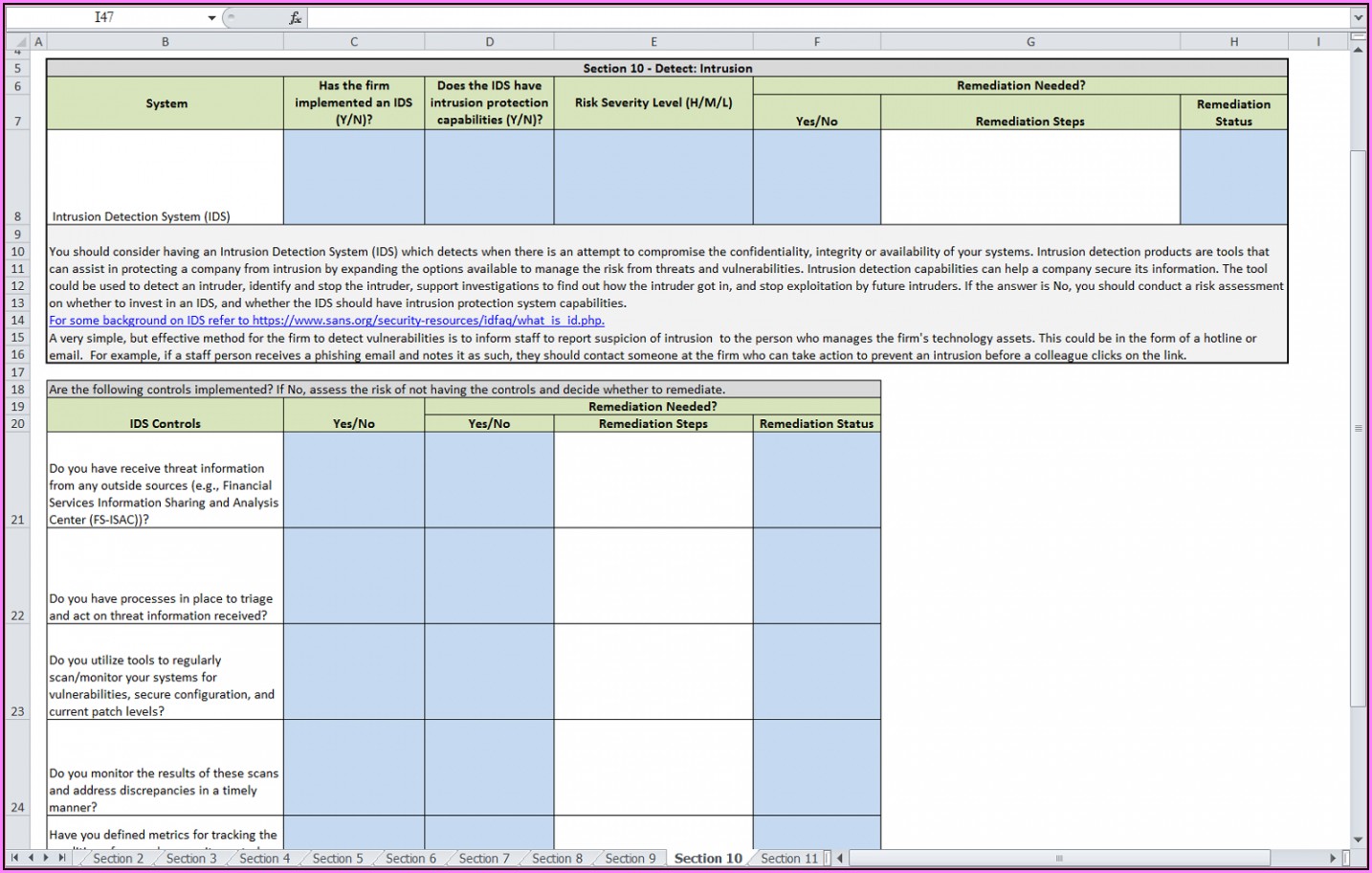This screenshot has height=873, width=1372.
Task: Switch to Section 9 sheet tab
Action: pos(630,859)
